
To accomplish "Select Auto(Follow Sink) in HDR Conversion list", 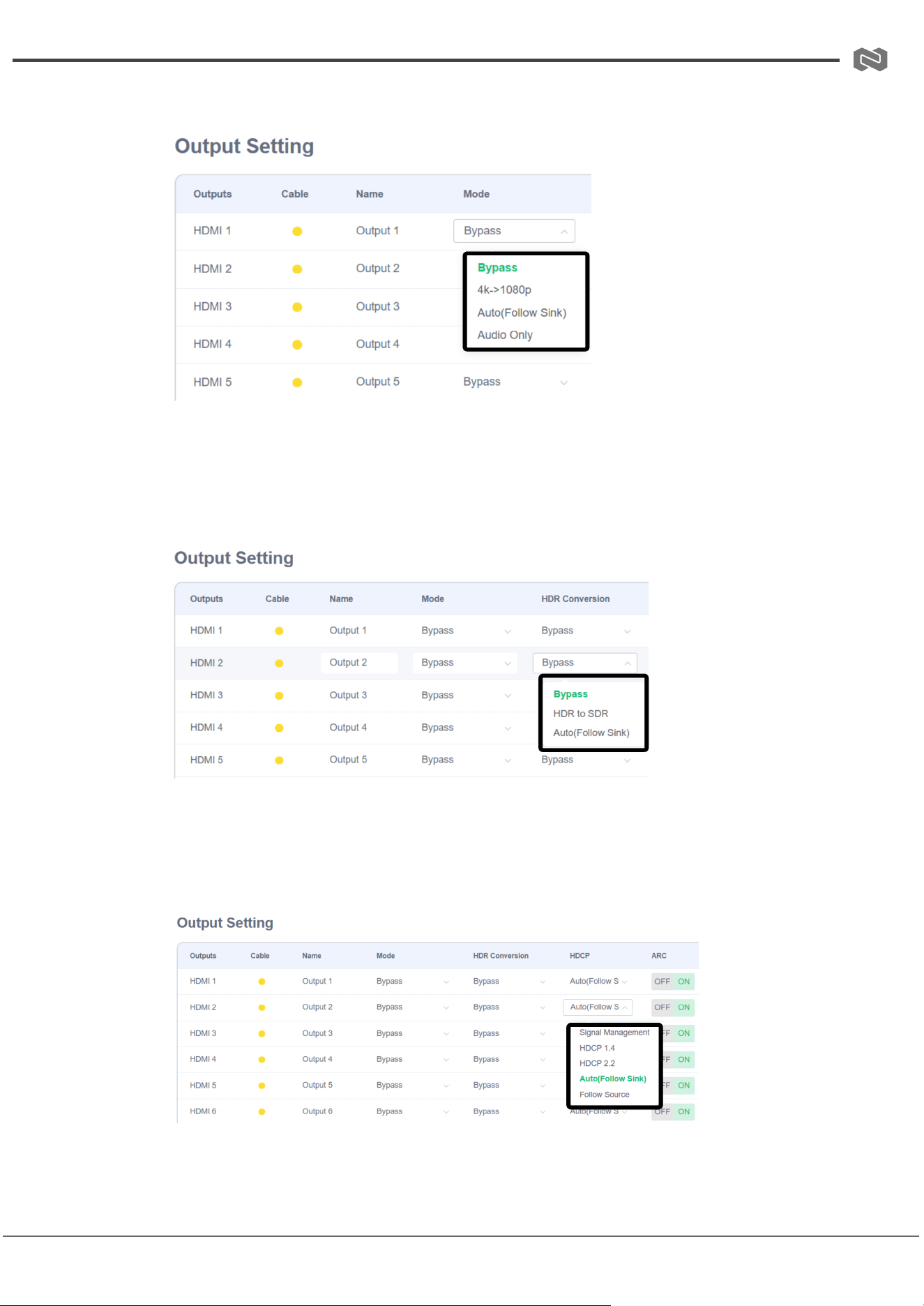I will click(x=591, y=733).
